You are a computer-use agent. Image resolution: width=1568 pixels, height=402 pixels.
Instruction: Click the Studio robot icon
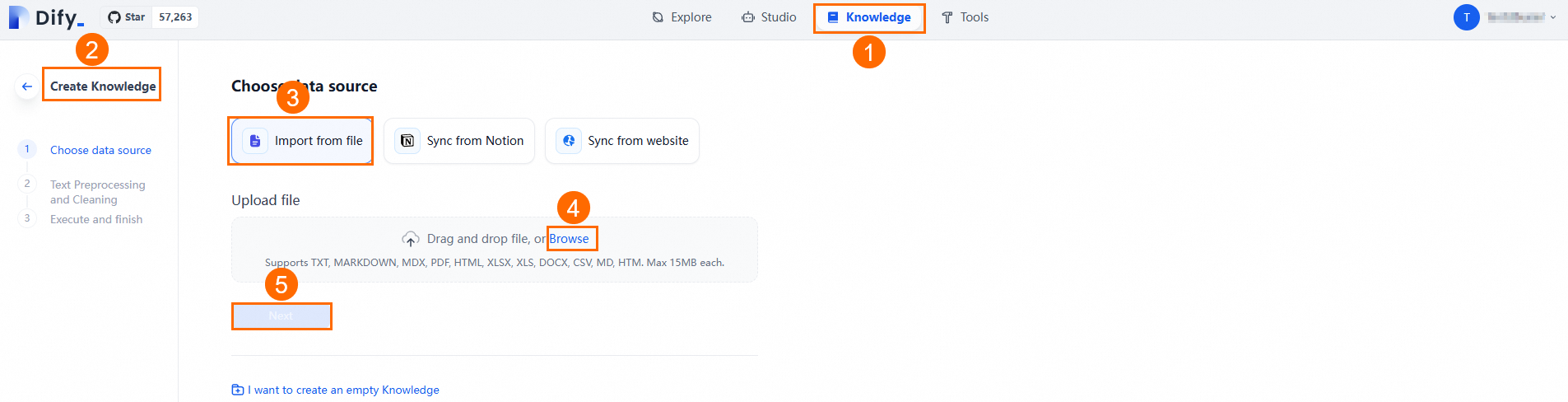[747, 17]
